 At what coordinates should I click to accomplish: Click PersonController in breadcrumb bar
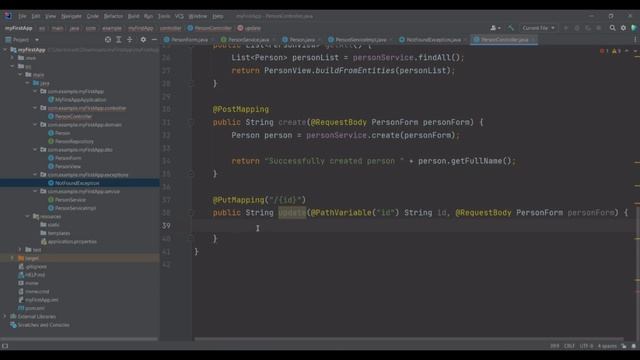[x=209, y=28]
